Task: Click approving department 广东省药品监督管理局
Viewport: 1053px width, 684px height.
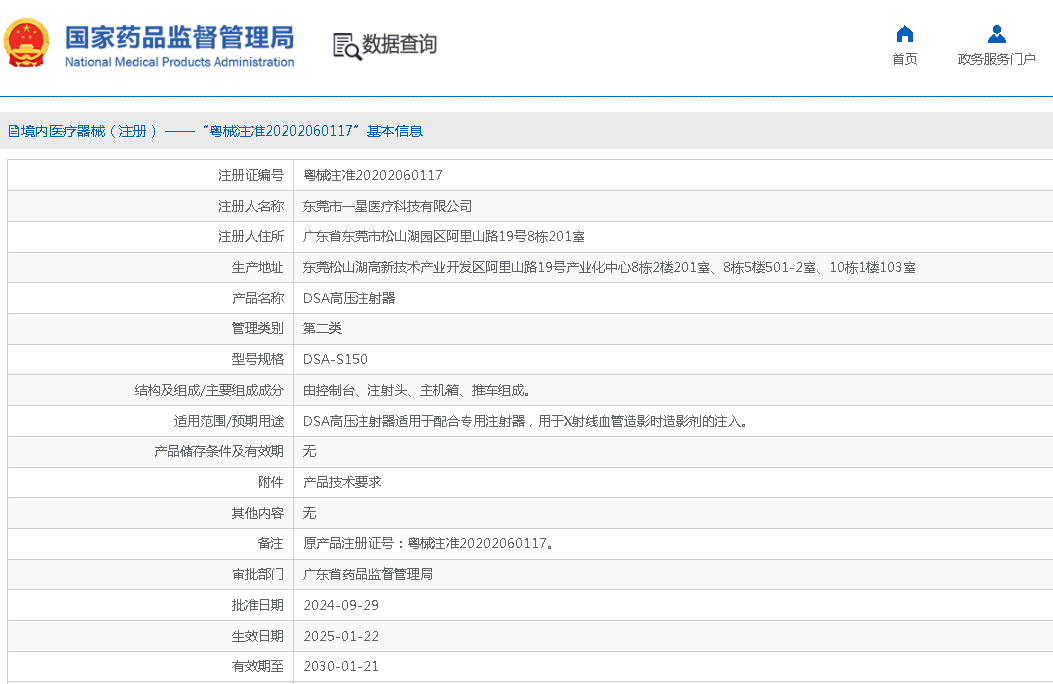Action: click(x=368, y=574)
